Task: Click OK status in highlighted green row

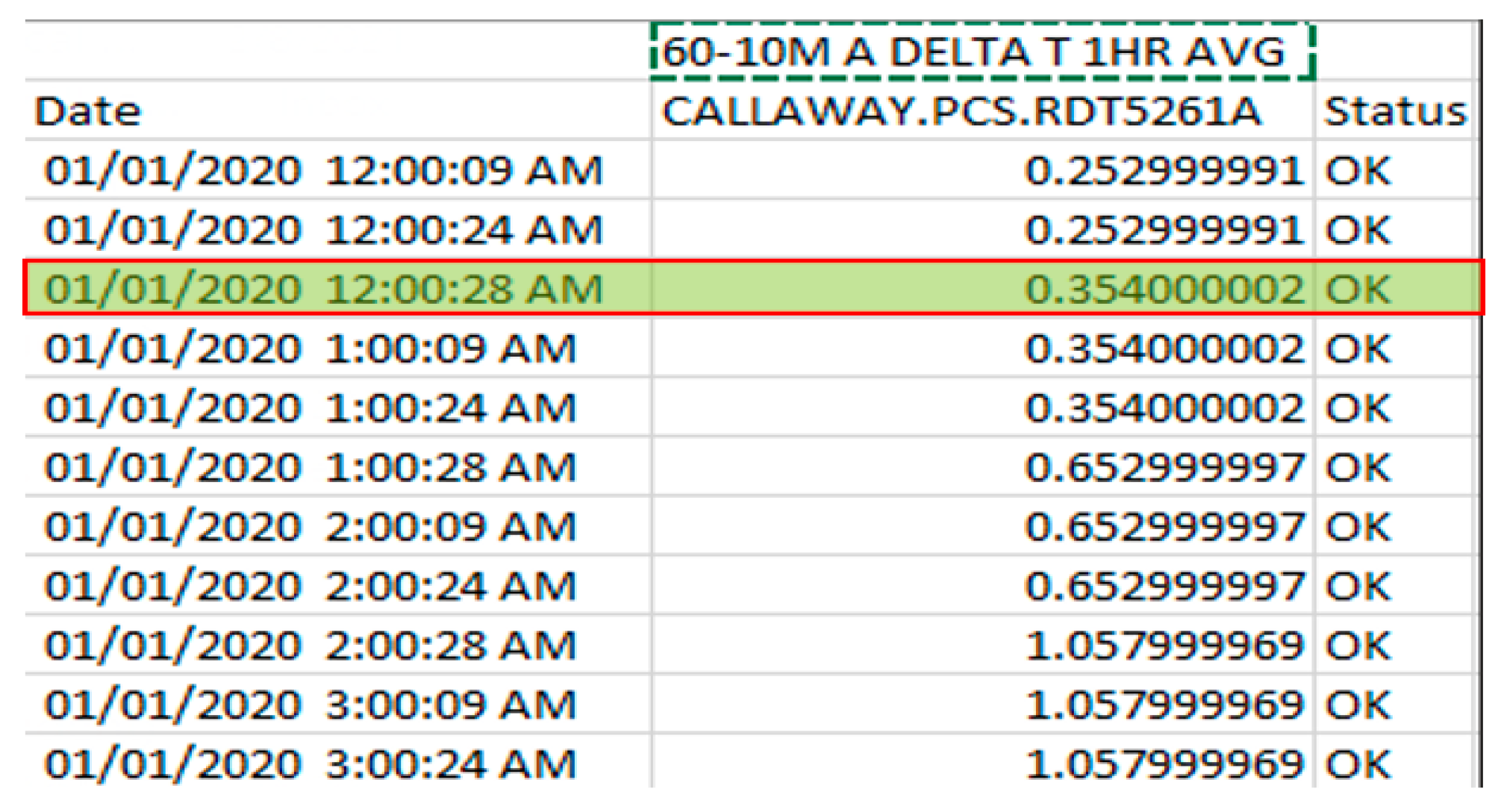Action: (1358, 289)
